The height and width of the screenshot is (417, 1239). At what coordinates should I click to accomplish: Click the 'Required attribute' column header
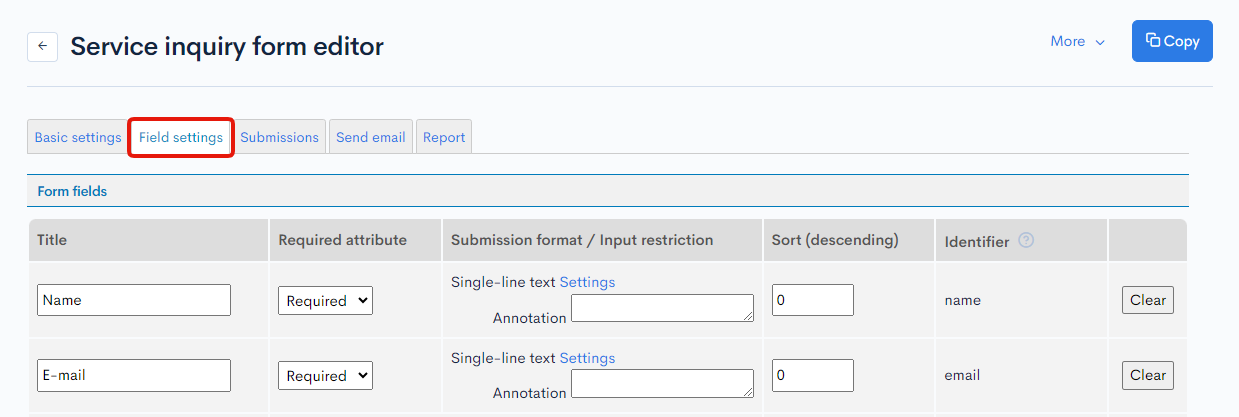pos(342,240)
